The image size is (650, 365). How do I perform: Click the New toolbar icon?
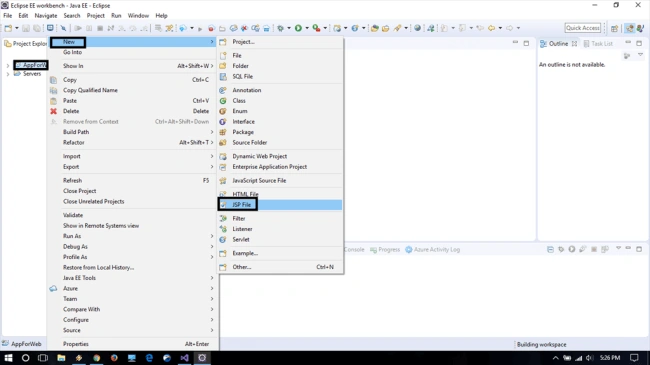coord(8,28)
